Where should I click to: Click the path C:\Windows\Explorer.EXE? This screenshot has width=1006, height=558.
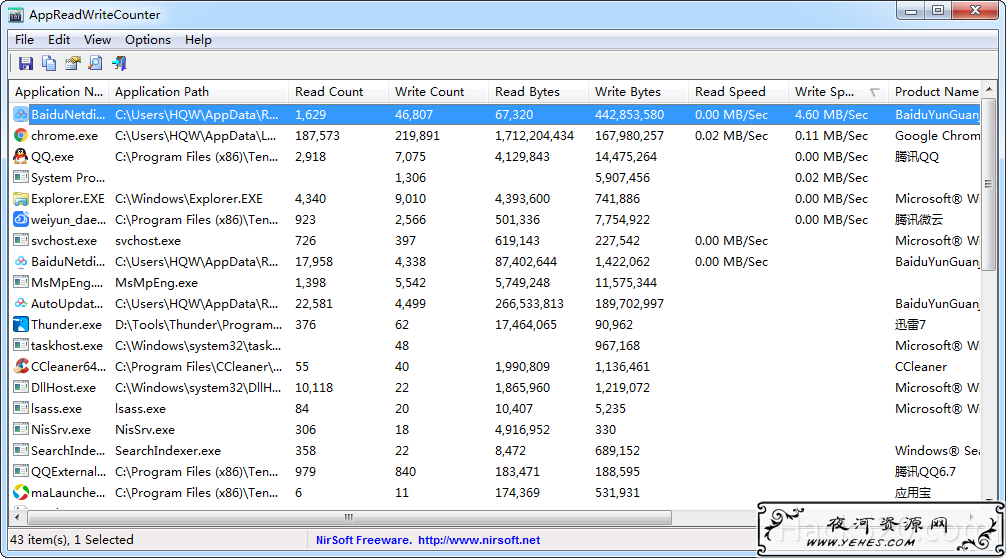(189, 199)
